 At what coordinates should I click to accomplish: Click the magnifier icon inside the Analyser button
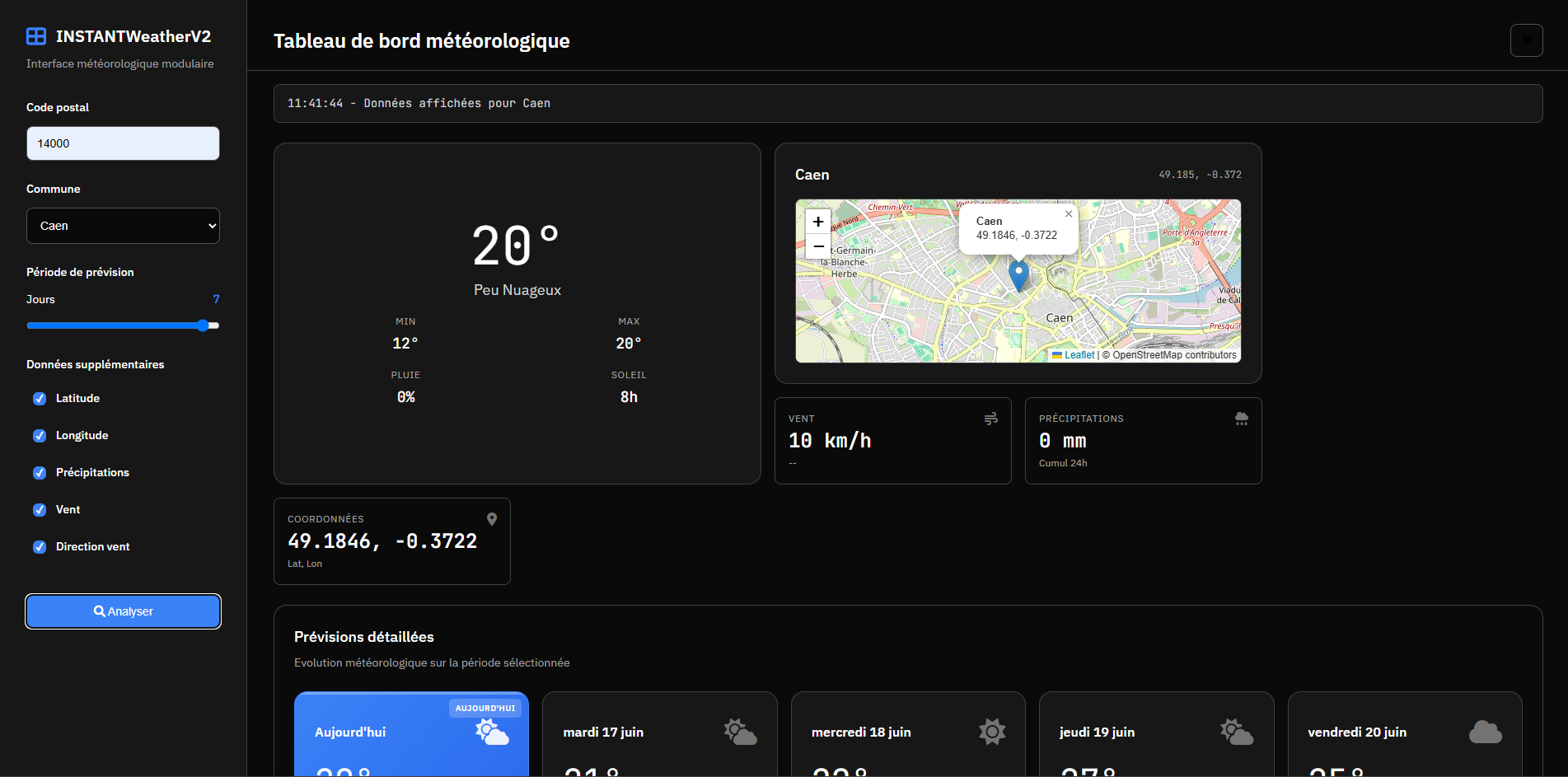point(99,611)
